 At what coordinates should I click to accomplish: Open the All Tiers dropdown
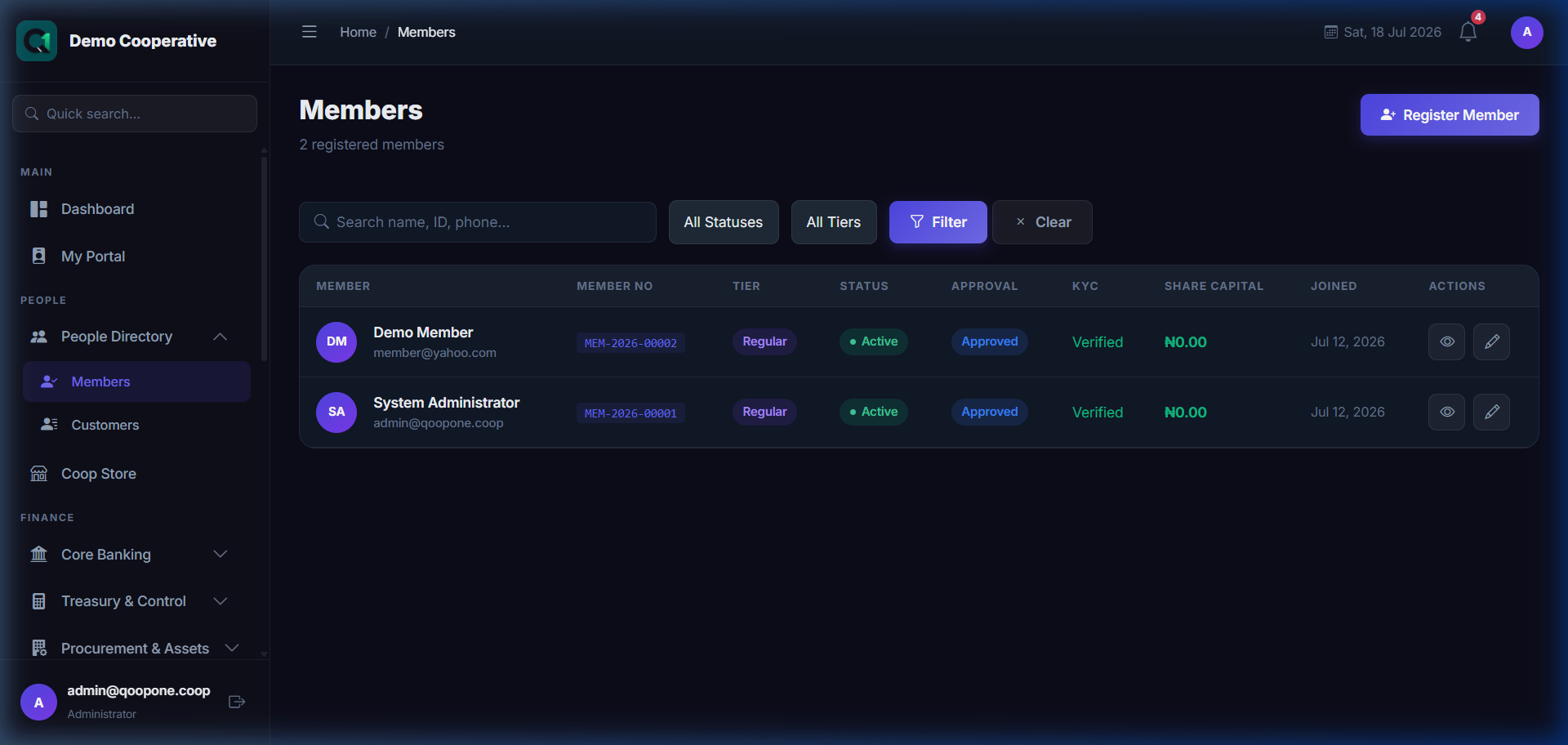coord(834,222)
